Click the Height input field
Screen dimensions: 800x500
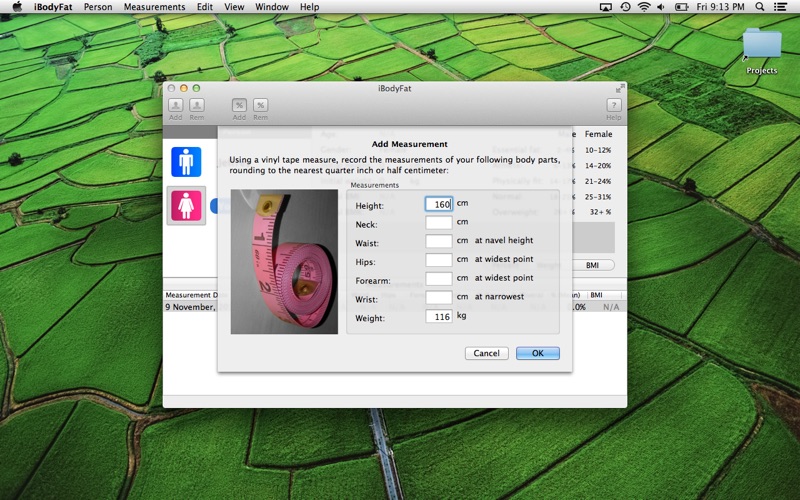pos(439,204)
